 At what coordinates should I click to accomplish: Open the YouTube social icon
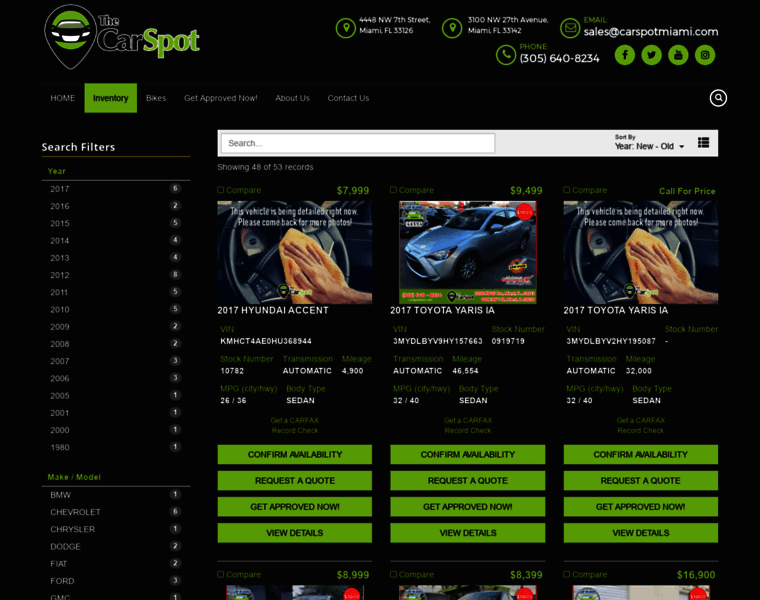(x=678, y=55)
